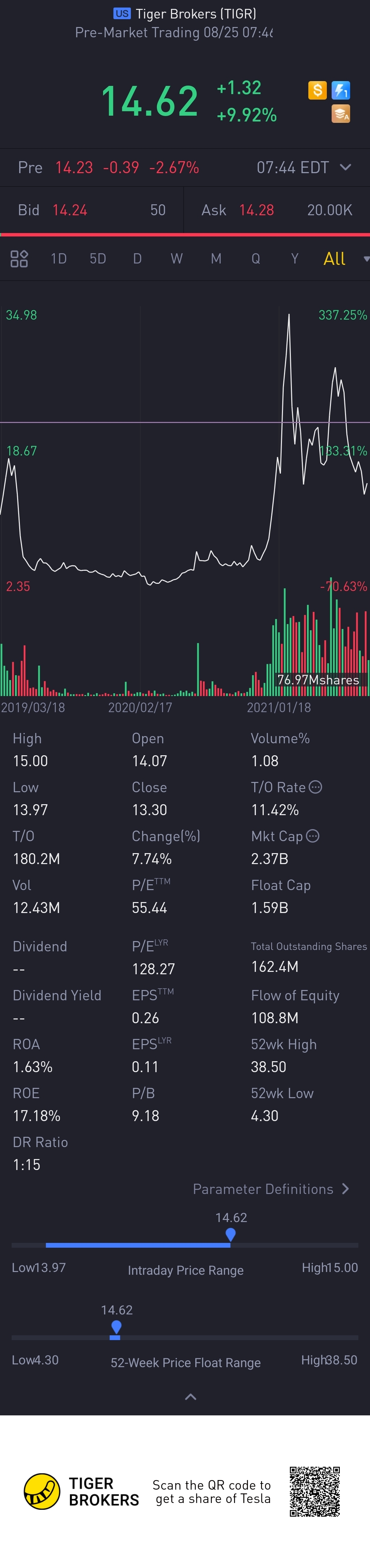Viewport: 370px width, 1568px height.
Task: Tap the Total Outstanding Shares value 162.4M
Action: pyautogui.click(x=275, y=966)
